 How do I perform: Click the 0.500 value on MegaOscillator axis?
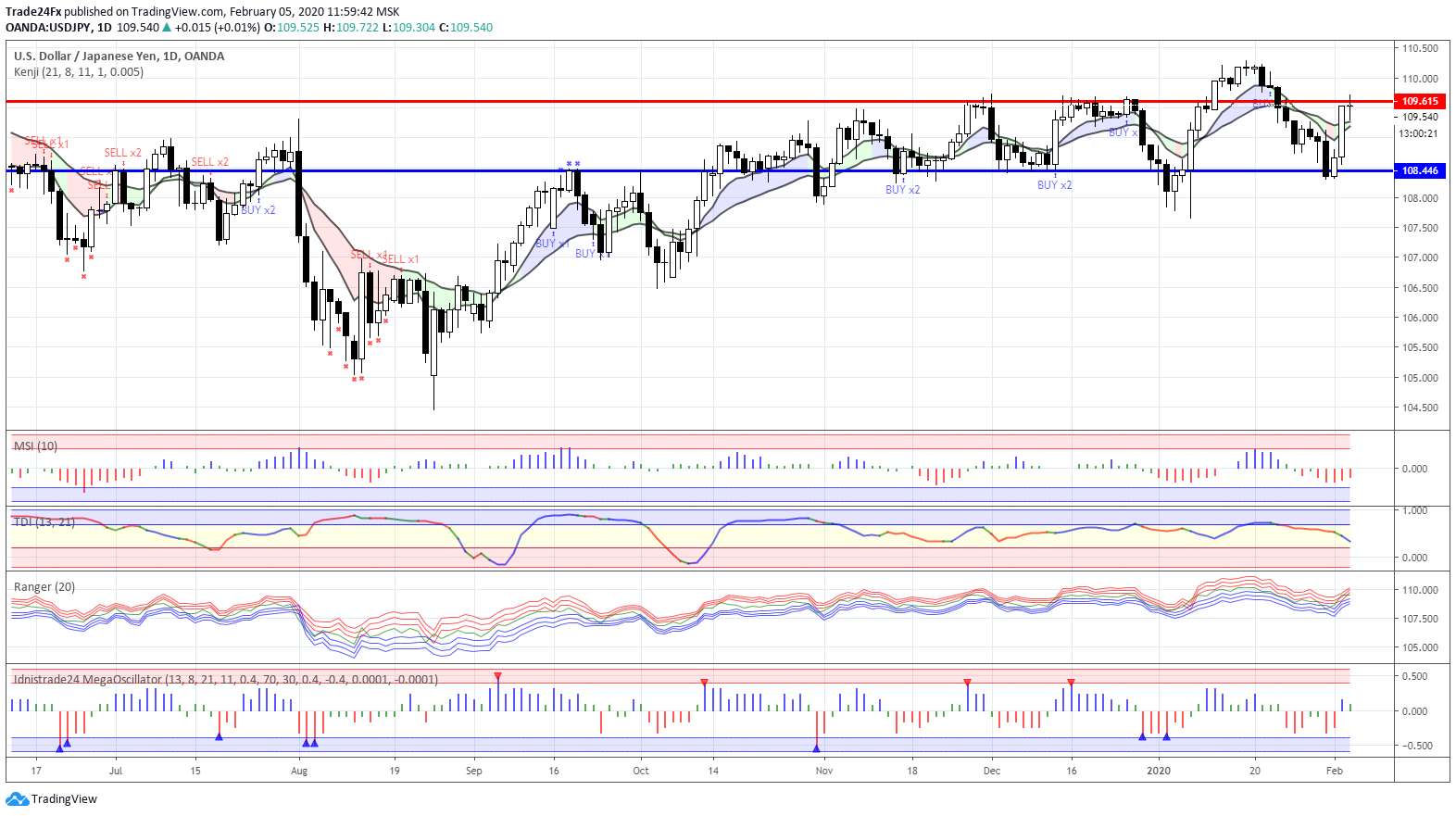point(1414,676)
